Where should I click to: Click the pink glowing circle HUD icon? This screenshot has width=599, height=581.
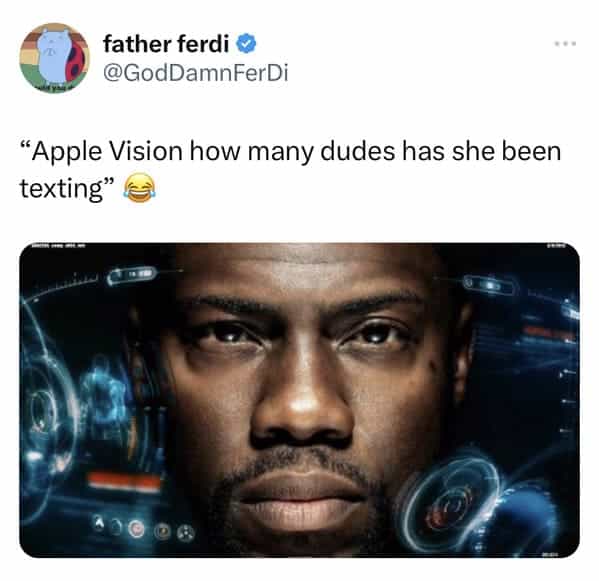[136, 529]
